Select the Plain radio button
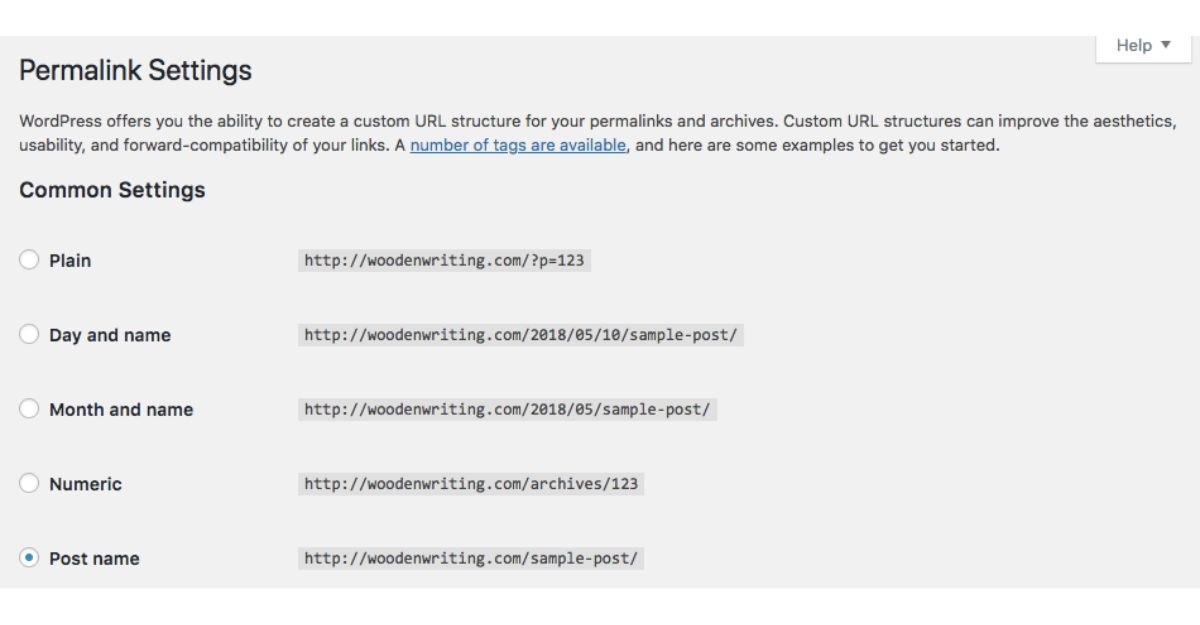This screenshot has width=1200, height=625. click(x=29, y=260)
